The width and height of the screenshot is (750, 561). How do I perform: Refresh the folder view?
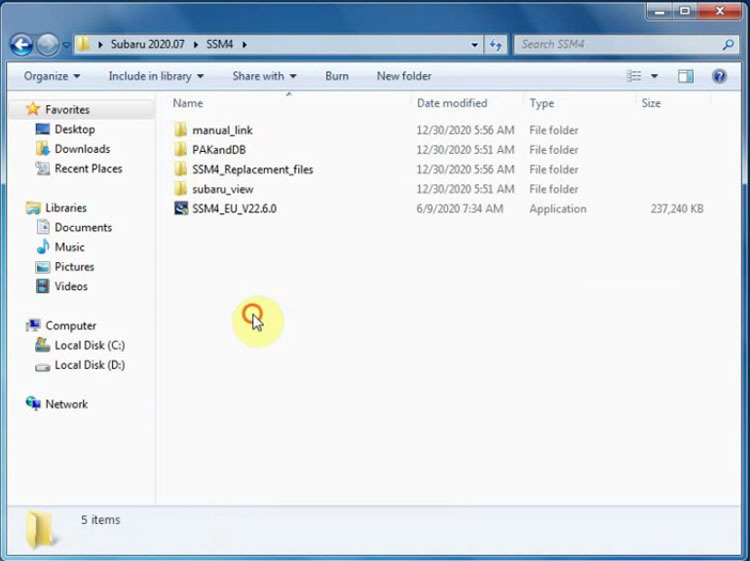[496, 45]
